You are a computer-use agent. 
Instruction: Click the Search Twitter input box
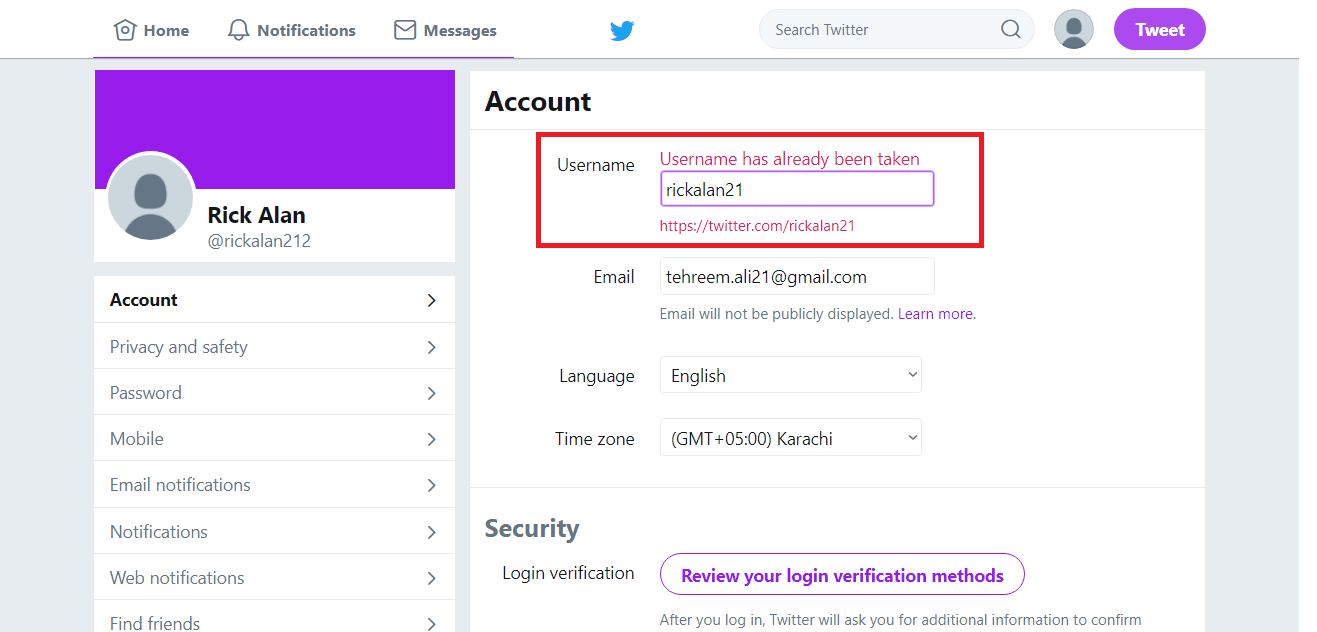pyautogui.click(x=880, y=29)
